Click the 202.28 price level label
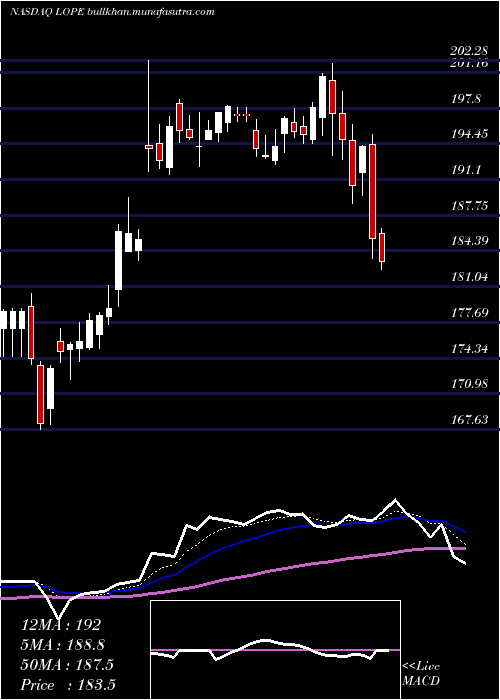Screen dimensions: 500x700 pyautogui.click(x=471, y=52)
